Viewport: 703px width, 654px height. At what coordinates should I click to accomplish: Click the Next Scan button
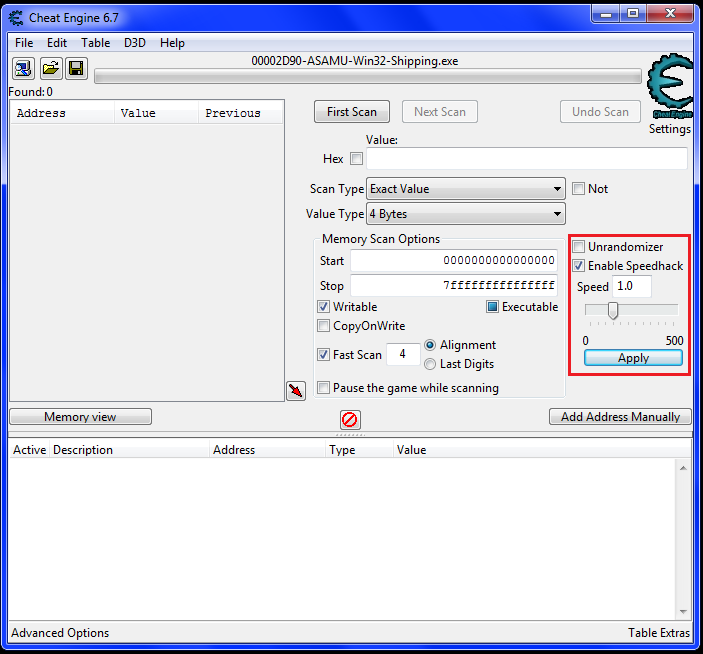[x=440, y=112]
